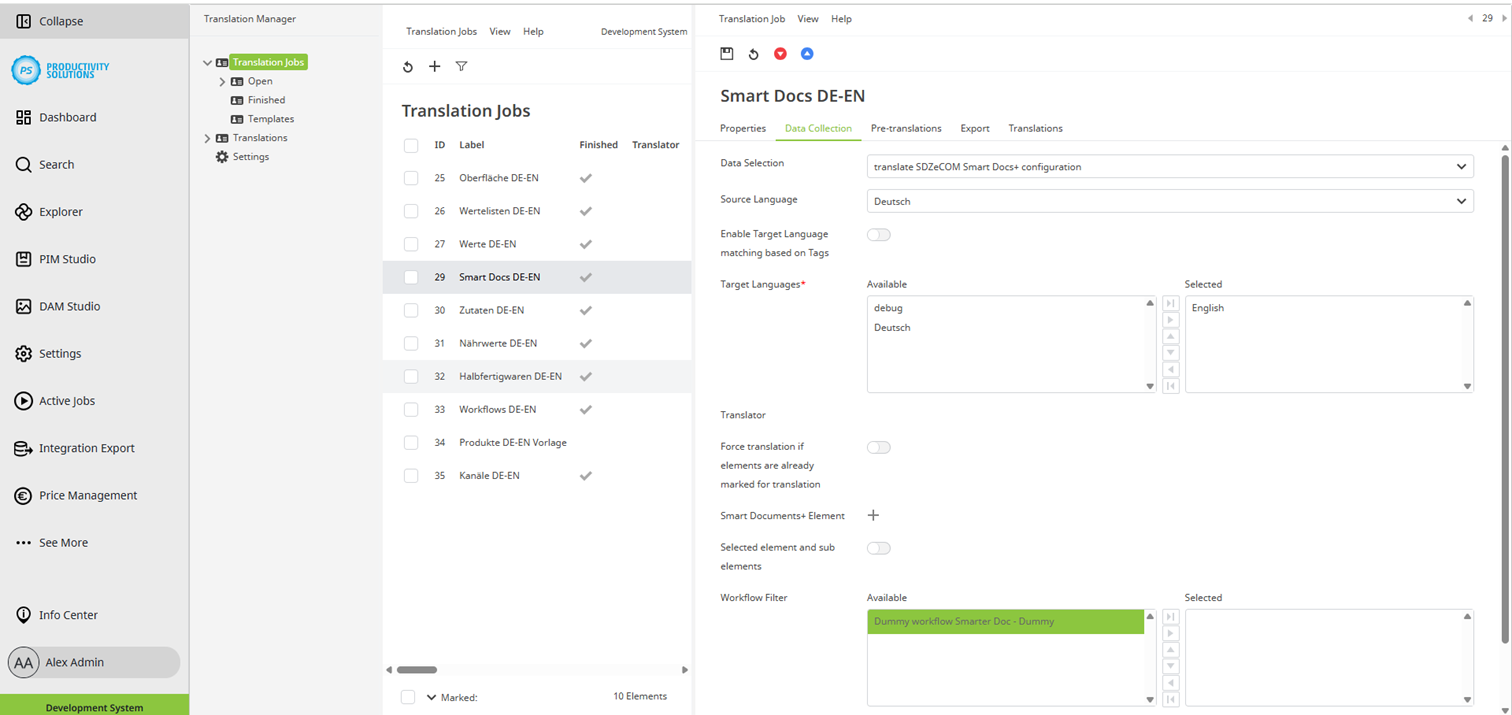
Task: Switch to the Pre-translations tab
Action: 905,128
